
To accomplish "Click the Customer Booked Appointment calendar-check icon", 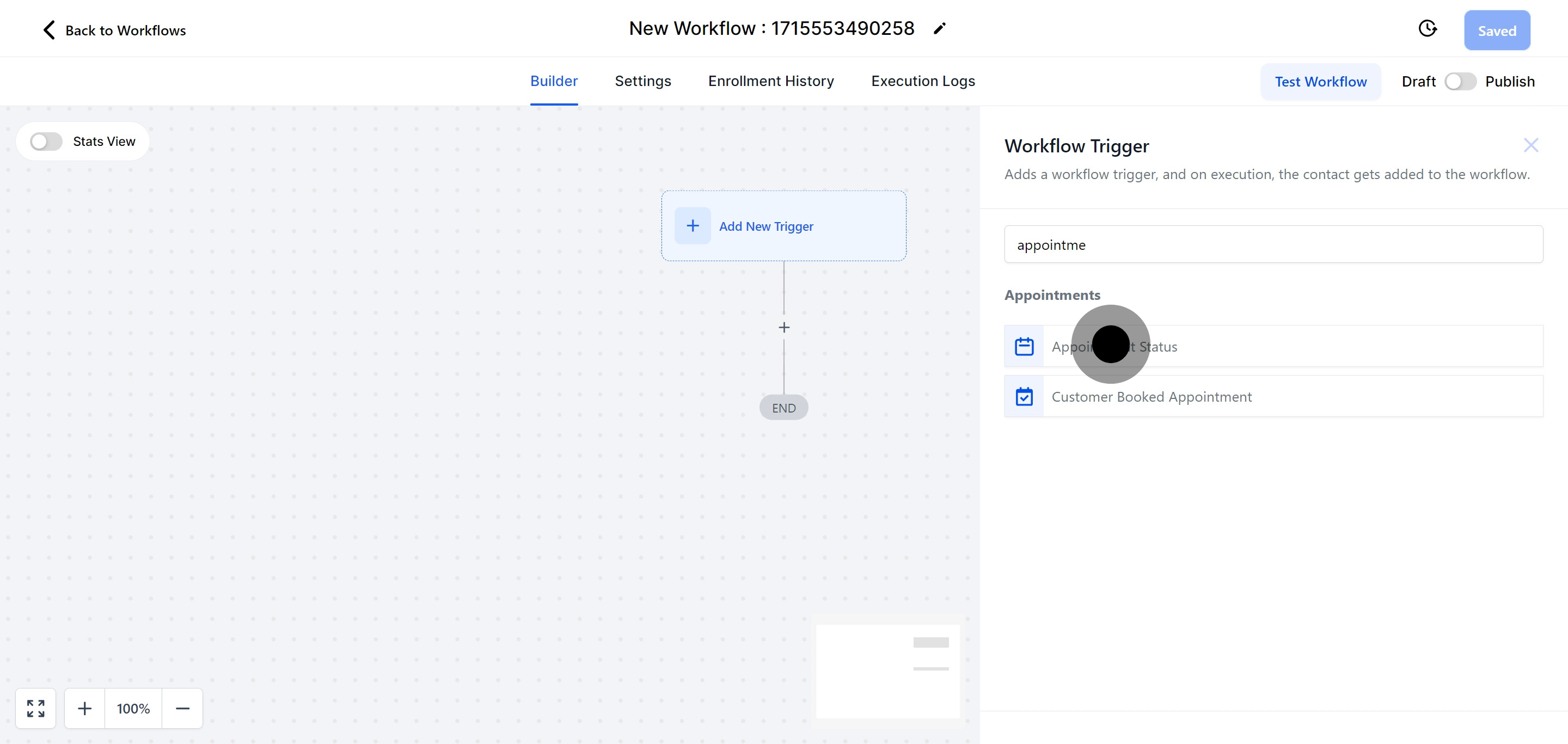I will (1024, 397).
